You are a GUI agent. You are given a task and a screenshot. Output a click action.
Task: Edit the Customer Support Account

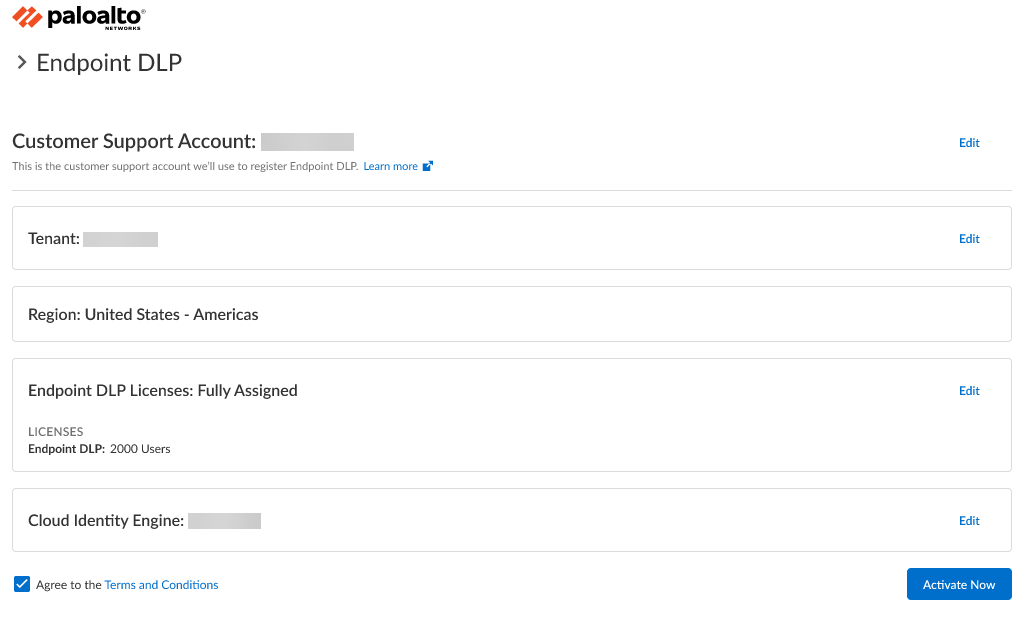969,143
